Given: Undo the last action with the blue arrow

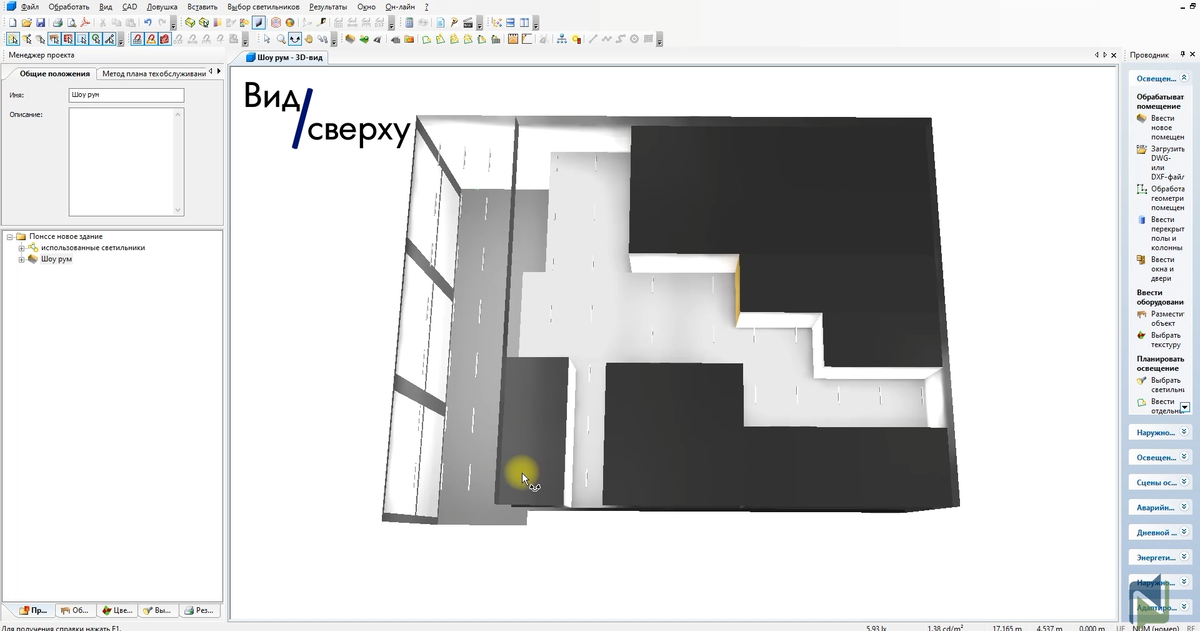Looking at the screenshot, I should (x=148, y=22).
